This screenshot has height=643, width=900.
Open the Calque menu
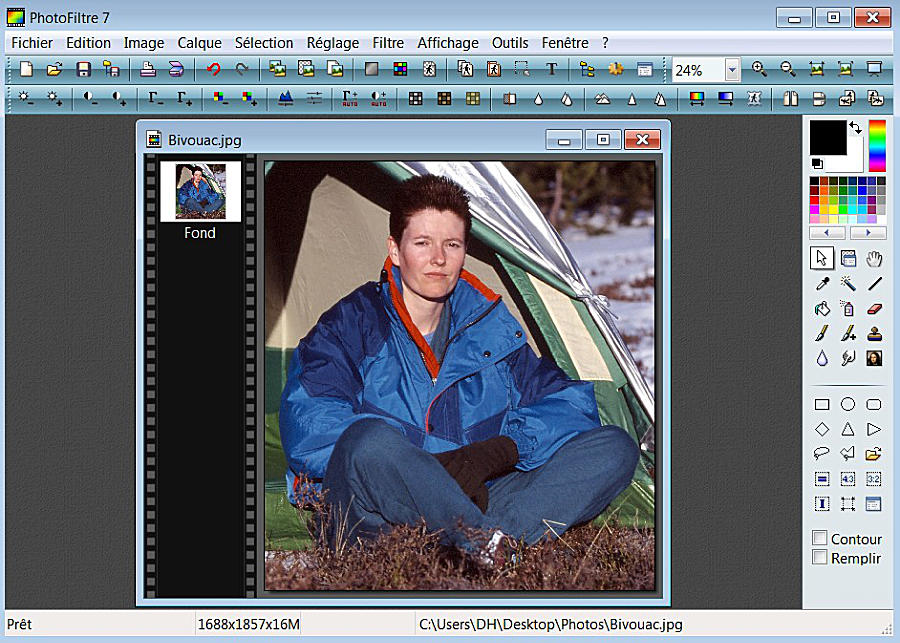[x=200, y=43]
